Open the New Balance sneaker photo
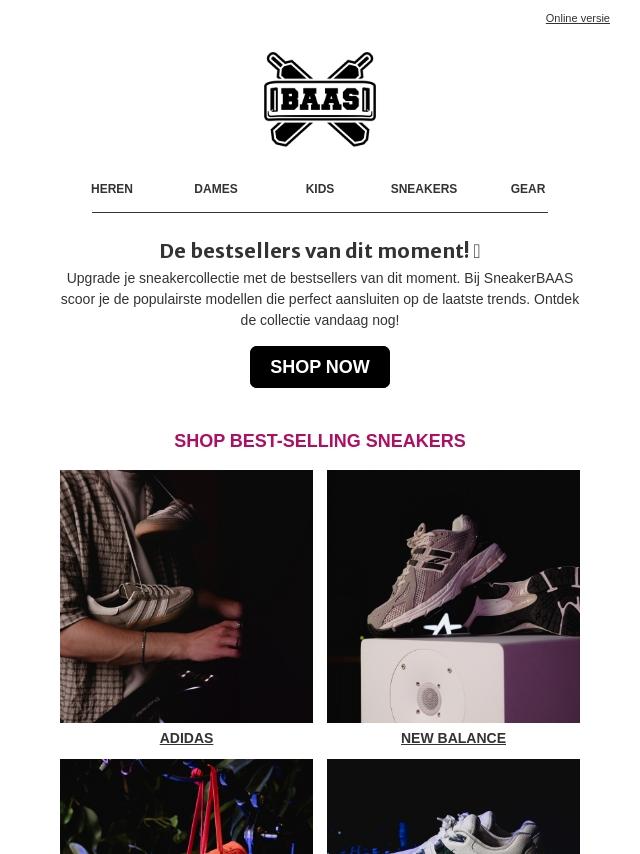 [453, 596]
